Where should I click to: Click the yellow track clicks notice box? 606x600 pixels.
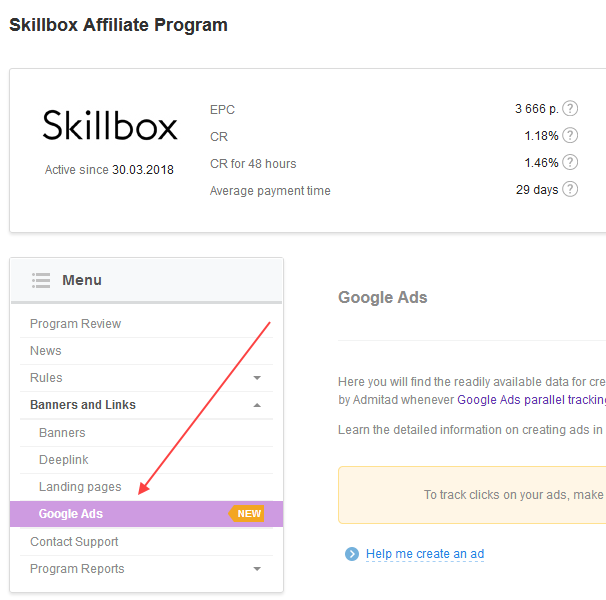tap(472, 495)
